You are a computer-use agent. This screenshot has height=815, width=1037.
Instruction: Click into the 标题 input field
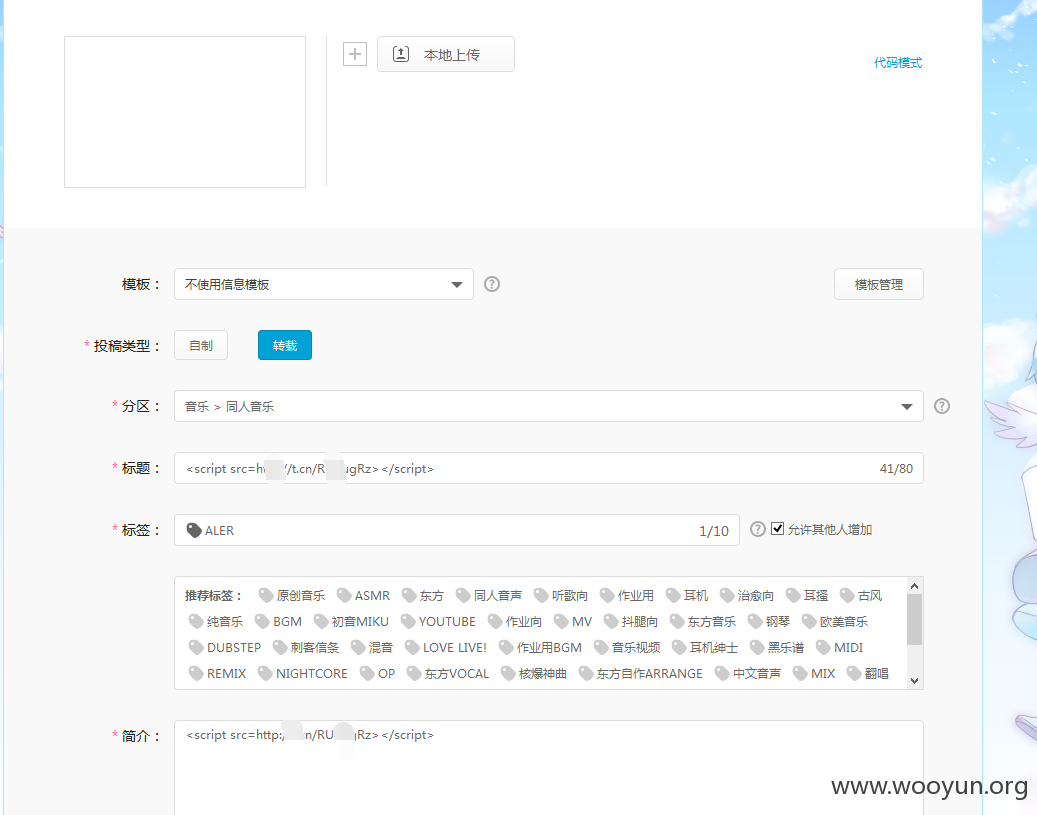click(x=549, y=468)
